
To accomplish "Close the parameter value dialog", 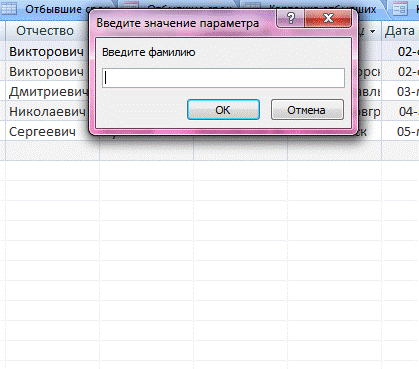I will pyautogui.click(x=328, y=18).
